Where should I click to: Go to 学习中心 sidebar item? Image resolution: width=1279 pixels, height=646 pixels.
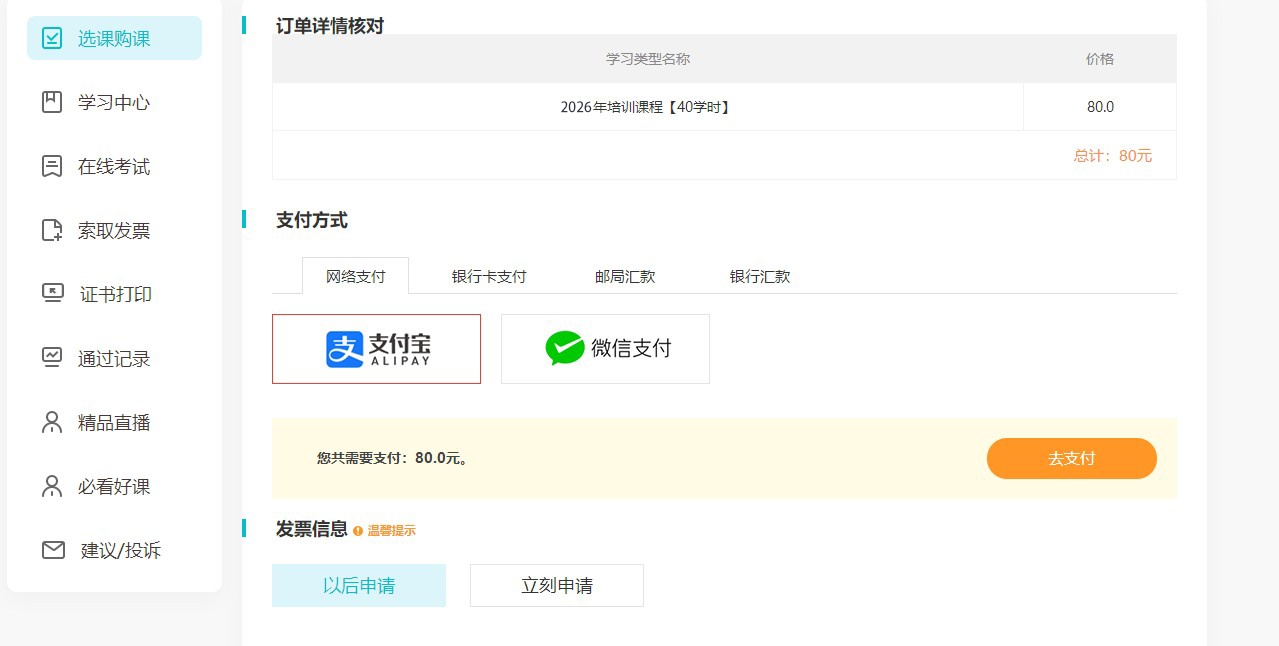114,102
